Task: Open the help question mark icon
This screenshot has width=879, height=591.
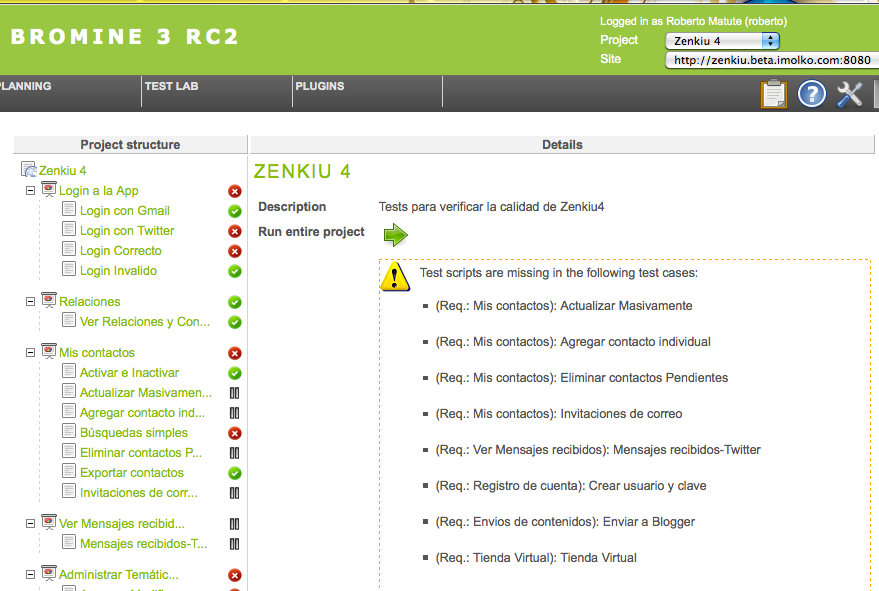Action: (812, 94)
